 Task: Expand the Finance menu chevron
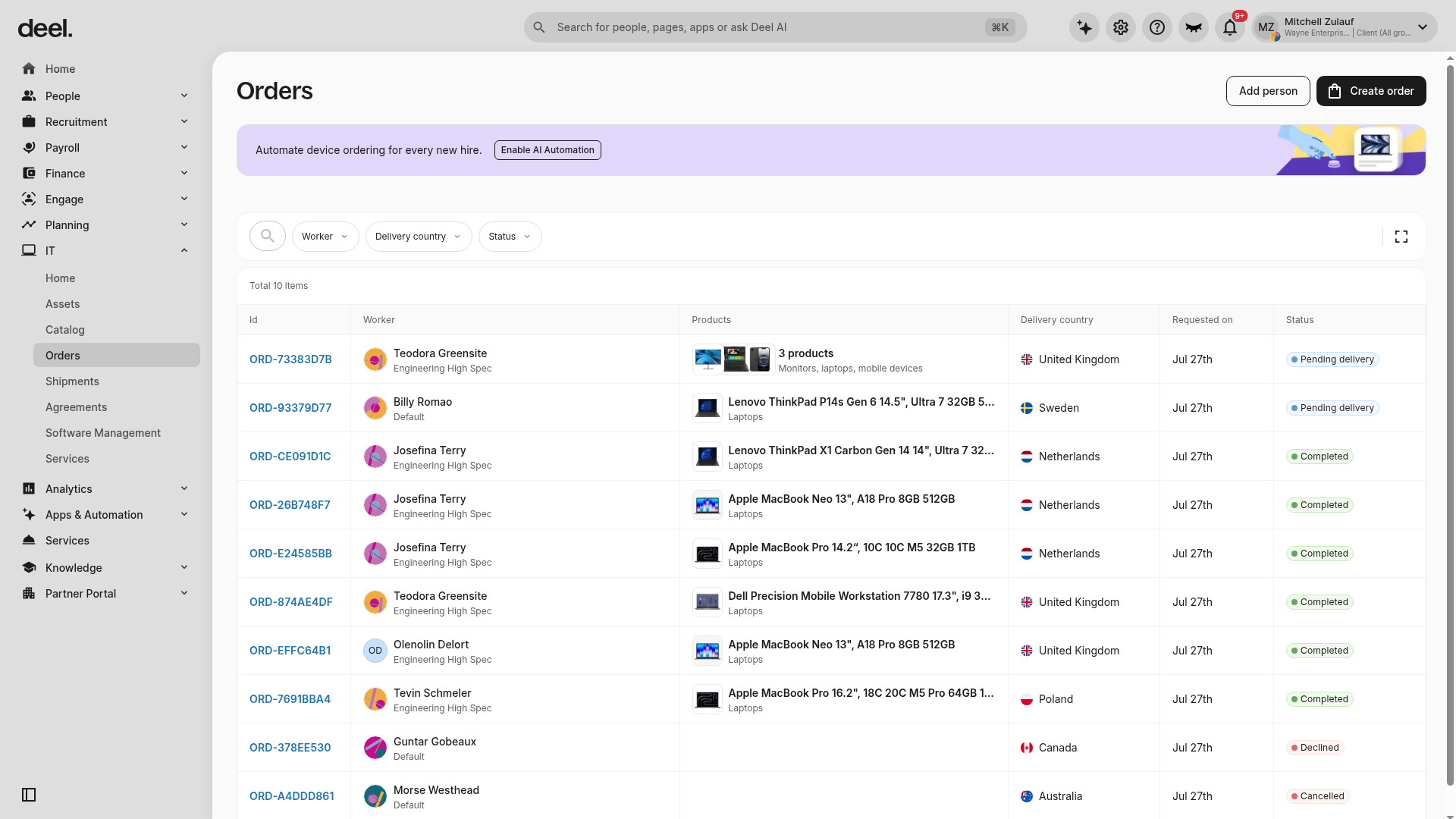click(184, 173)
